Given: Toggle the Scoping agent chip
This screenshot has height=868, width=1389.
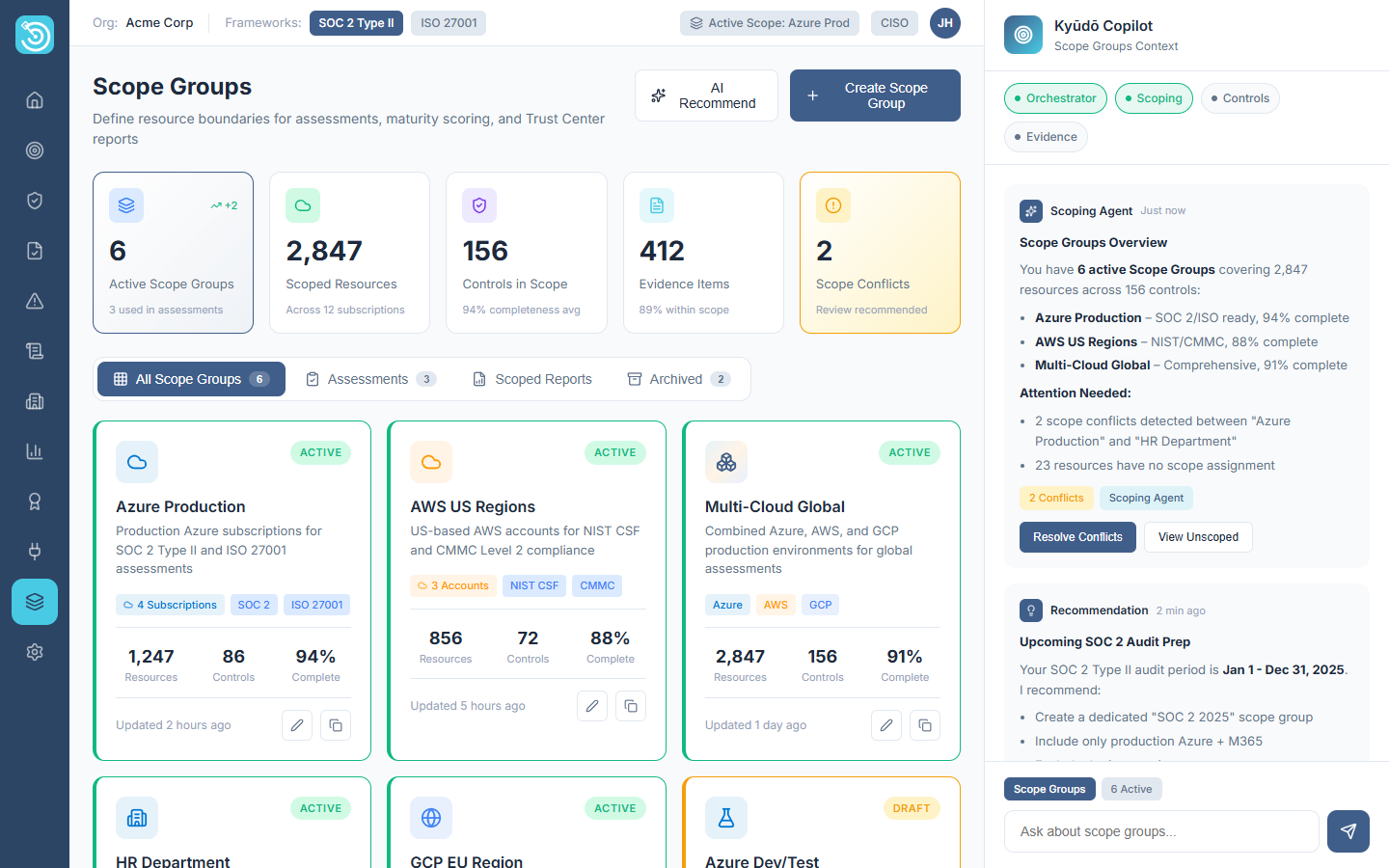Looking at the screenshot, I should (x=1154, y=98).
